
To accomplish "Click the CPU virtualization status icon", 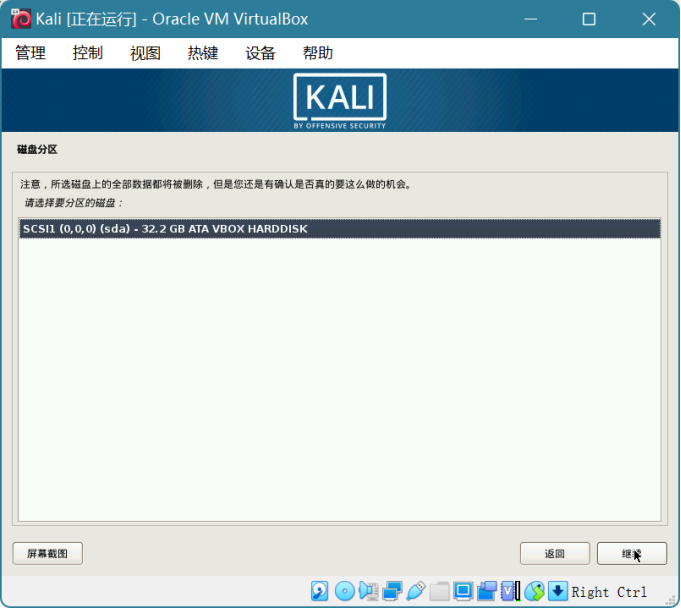I will coord(510,591).
